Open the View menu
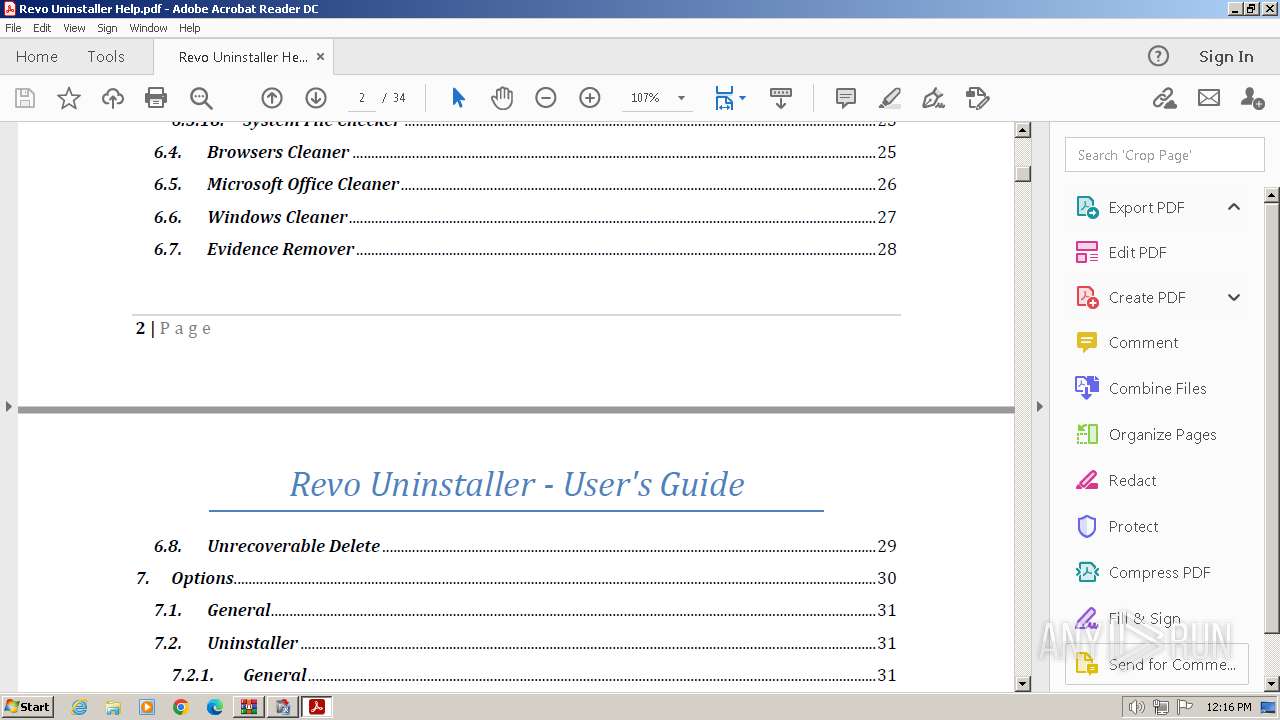Screen dimensions: 1280x720 [74, 28]
